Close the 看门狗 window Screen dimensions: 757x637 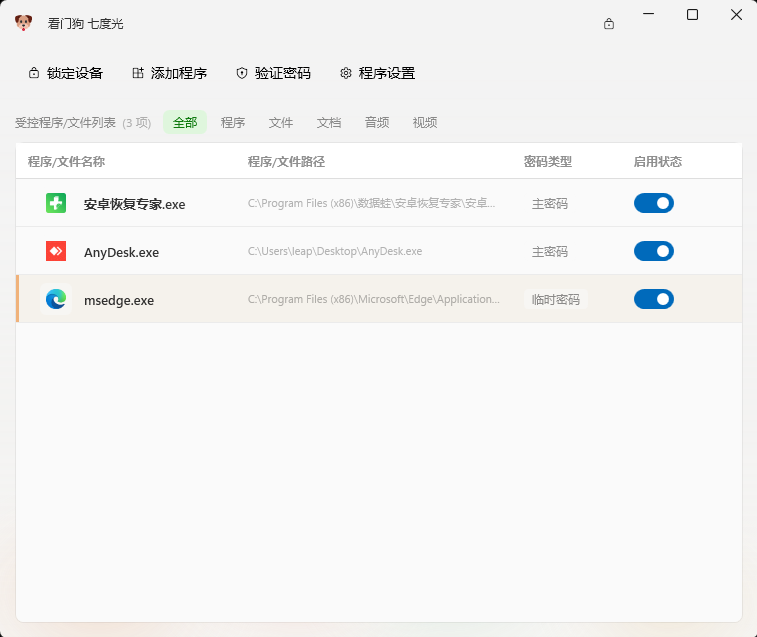(736, 14)
